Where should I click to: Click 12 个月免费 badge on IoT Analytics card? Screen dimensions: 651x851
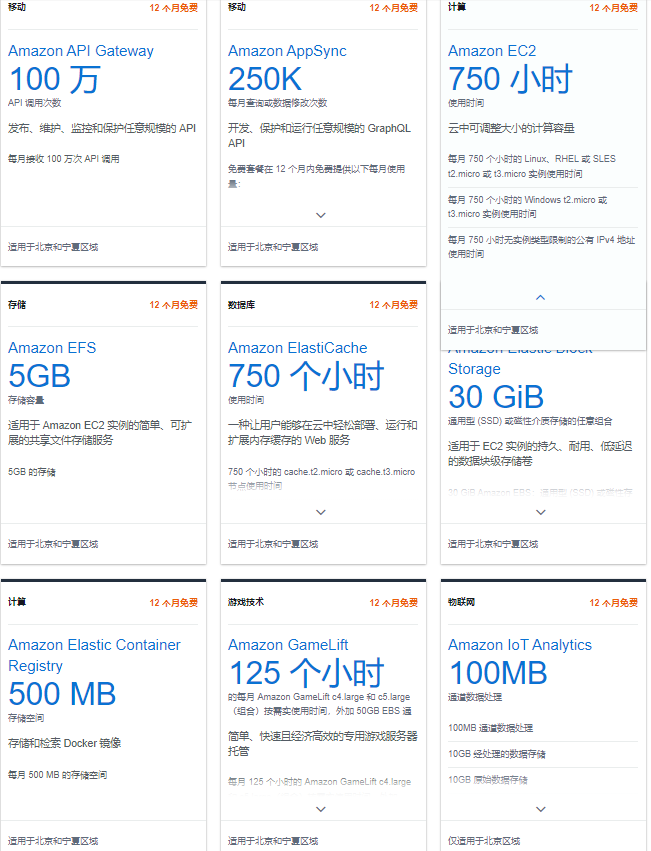click(614, 602)
